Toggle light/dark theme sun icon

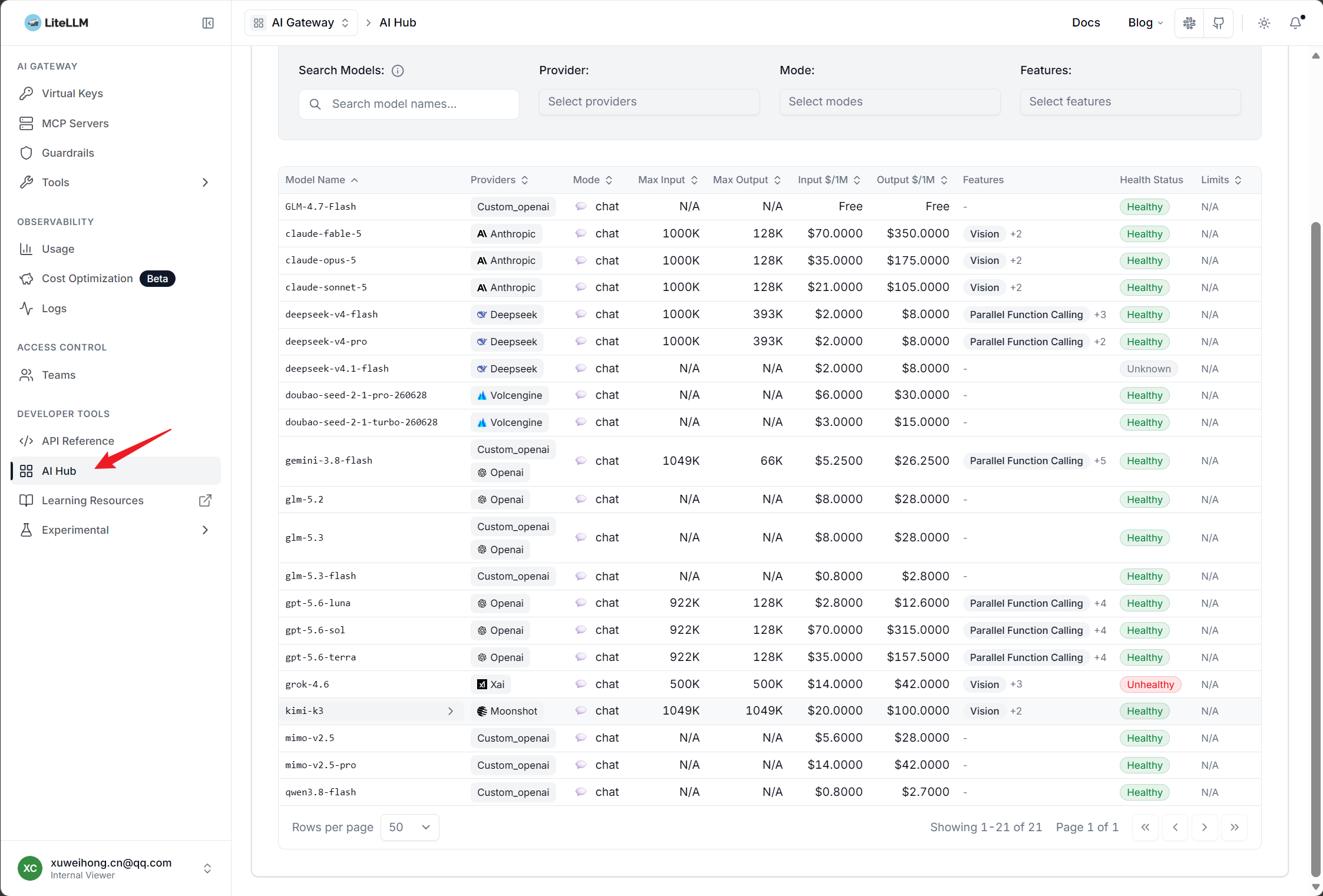tap(1264, 23)
